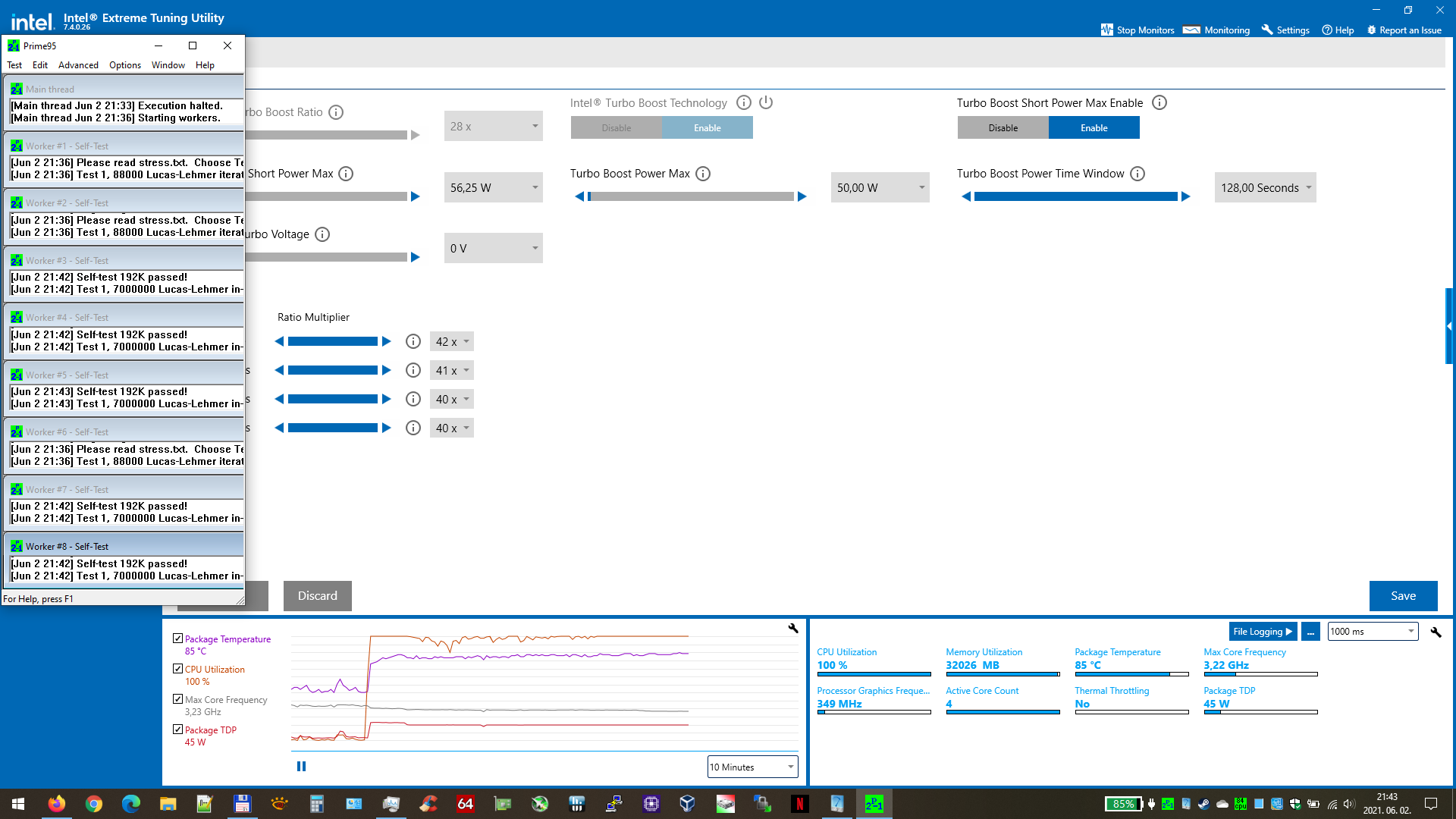Toggle Max Core Frequency checkbox
Screen dimensions: 1456x819
coord(178,699)
